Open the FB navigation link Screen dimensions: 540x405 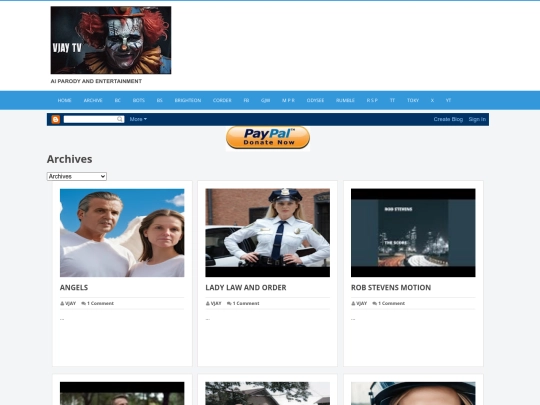coord(246,101)
